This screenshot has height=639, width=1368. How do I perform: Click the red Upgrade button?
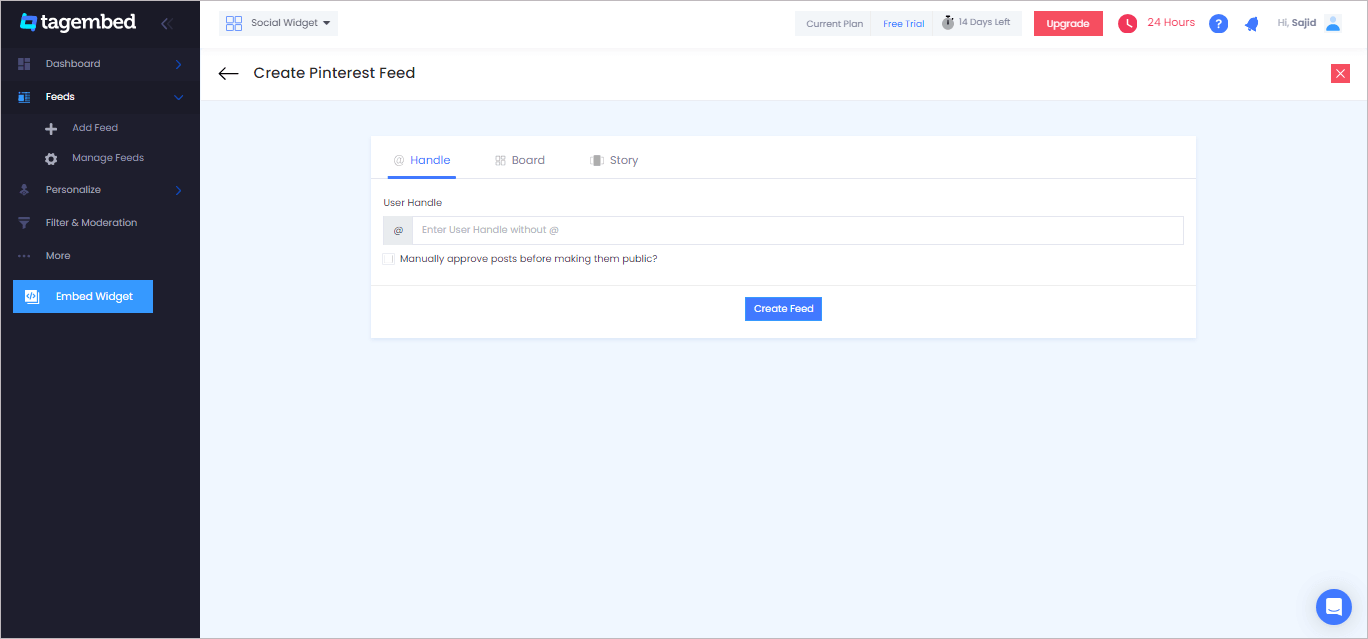(1068, 24)
